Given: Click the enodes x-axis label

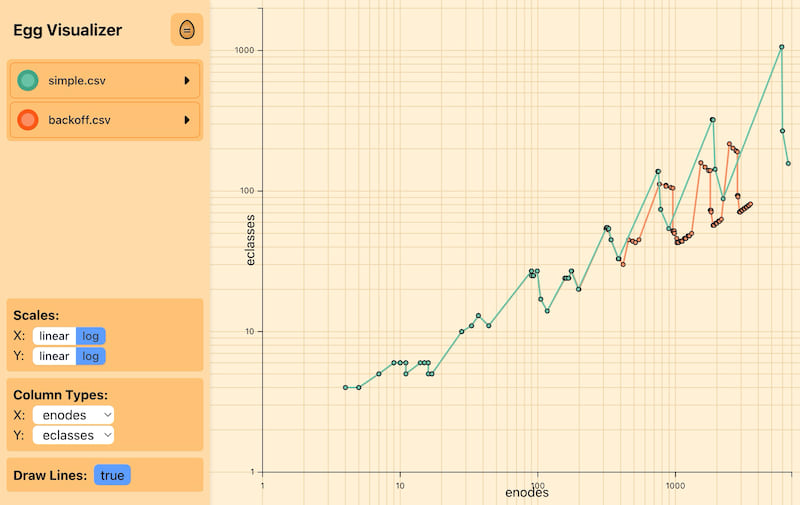Looking at the screenshot, I should (x=526, y=493).
